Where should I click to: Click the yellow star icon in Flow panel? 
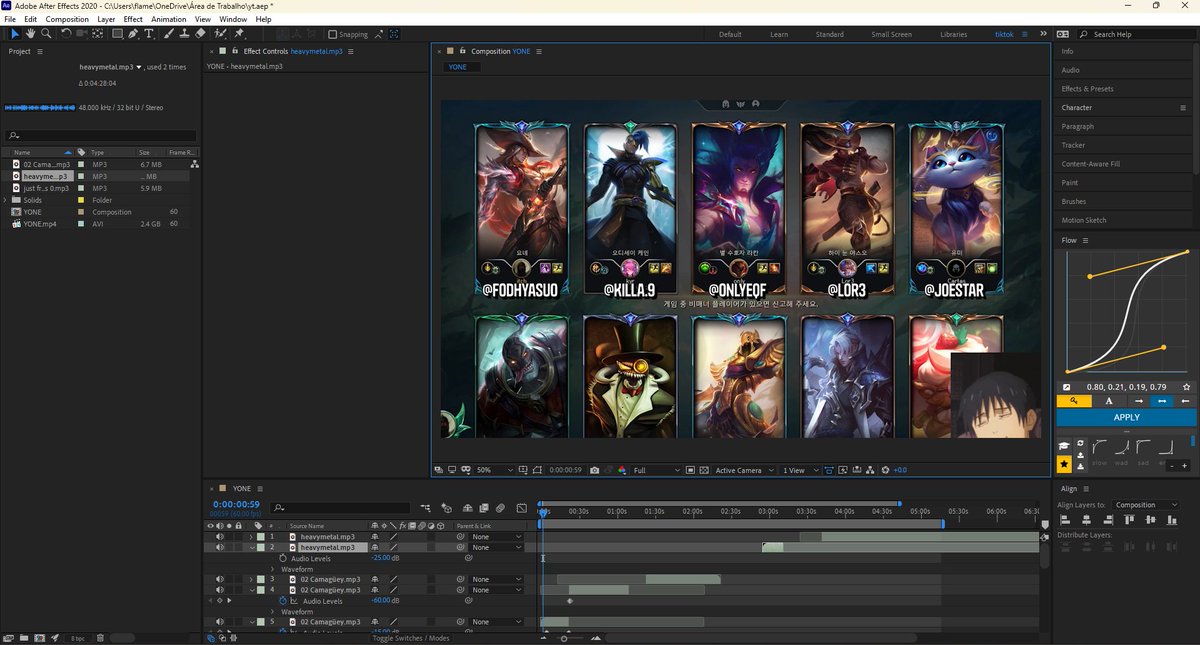1064,464
